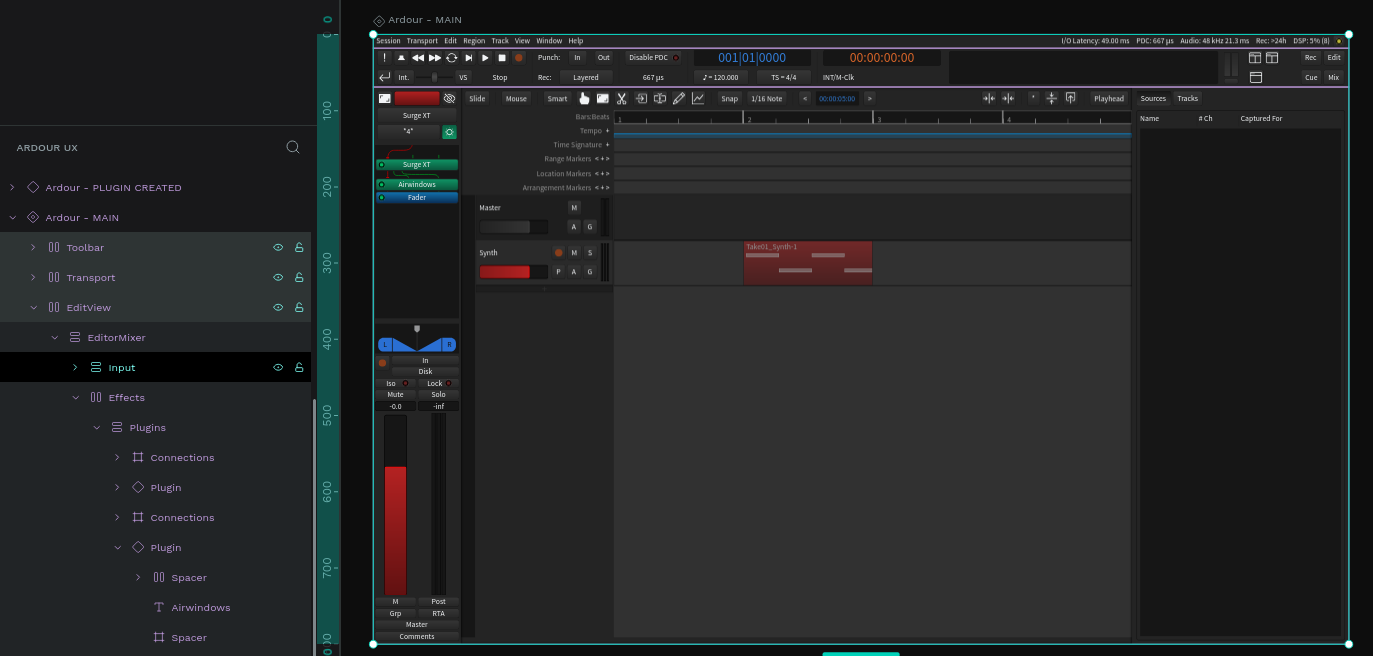Click the search icon in Ardour UX panel

pyautogui.click(x=293, y=147)
